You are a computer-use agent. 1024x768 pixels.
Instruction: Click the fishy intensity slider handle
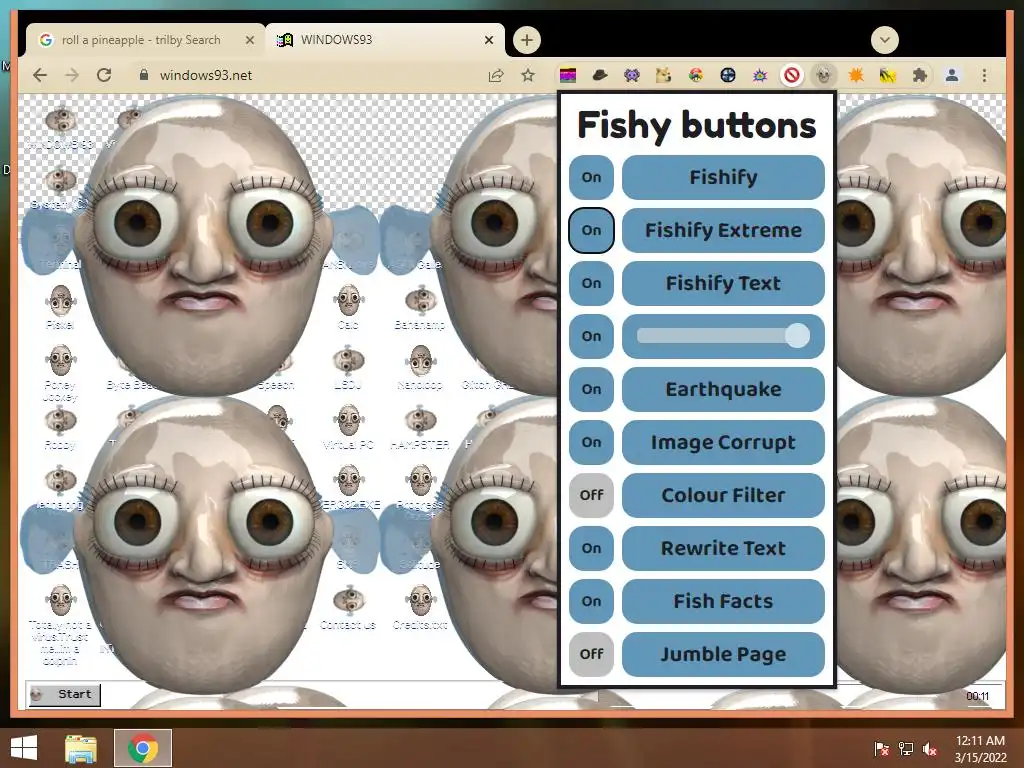797,336
